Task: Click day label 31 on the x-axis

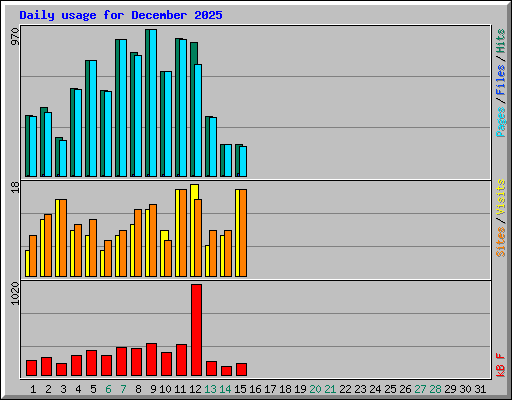Action: [x=480, y=389]
